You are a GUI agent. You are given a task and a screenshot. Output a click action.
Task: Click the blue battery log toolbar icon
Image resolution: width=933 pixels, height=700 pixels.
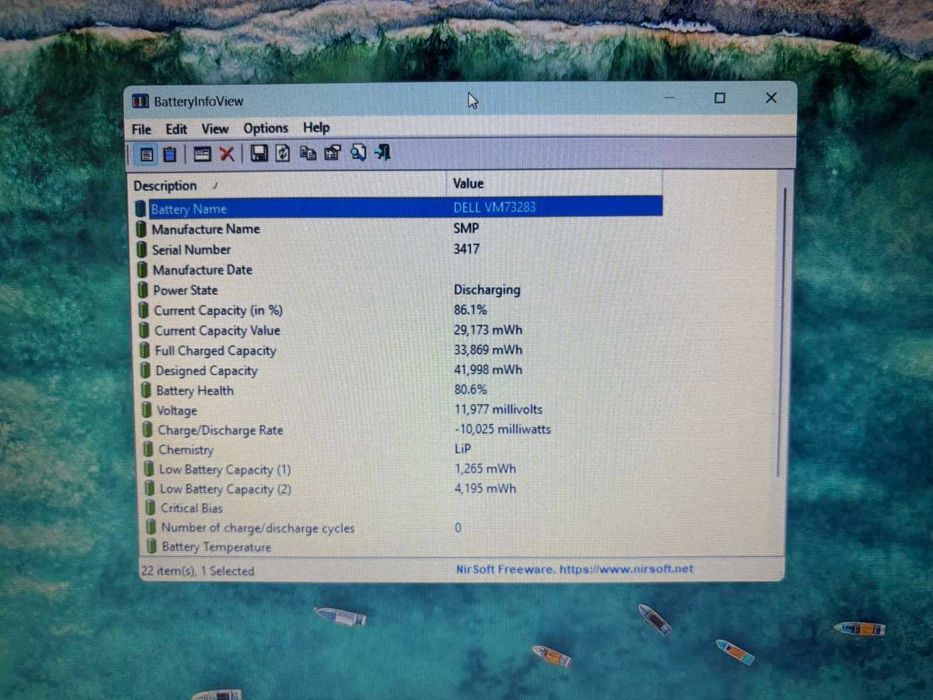170,155
